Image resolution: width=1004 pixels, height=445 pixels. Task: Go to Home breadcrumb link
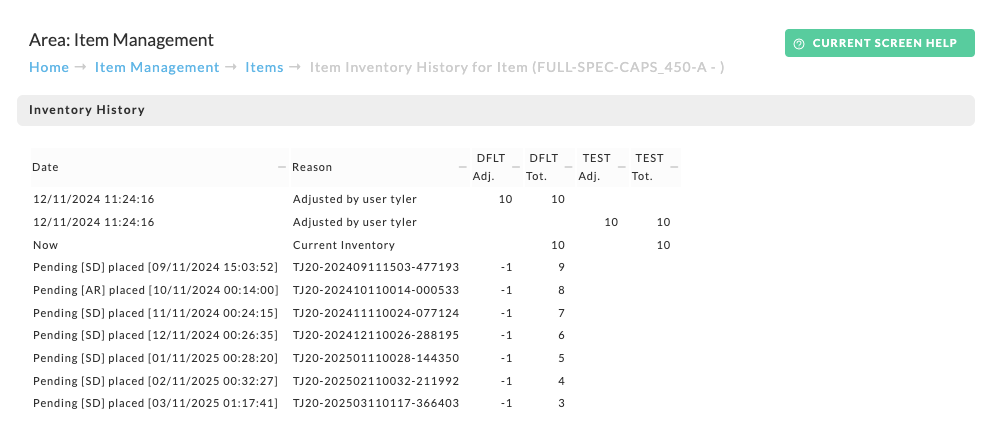[x=49, y=67]
